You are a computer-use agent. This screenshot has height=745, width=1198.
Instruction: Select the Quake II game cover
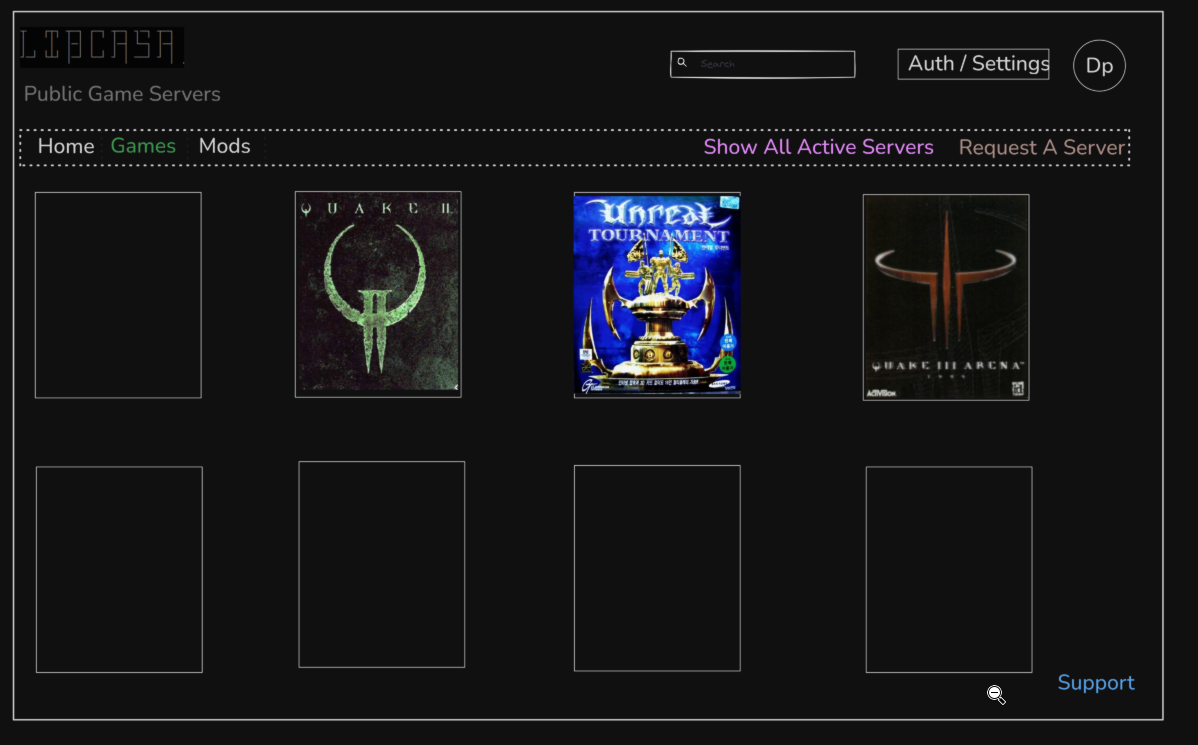pos(378,294)
